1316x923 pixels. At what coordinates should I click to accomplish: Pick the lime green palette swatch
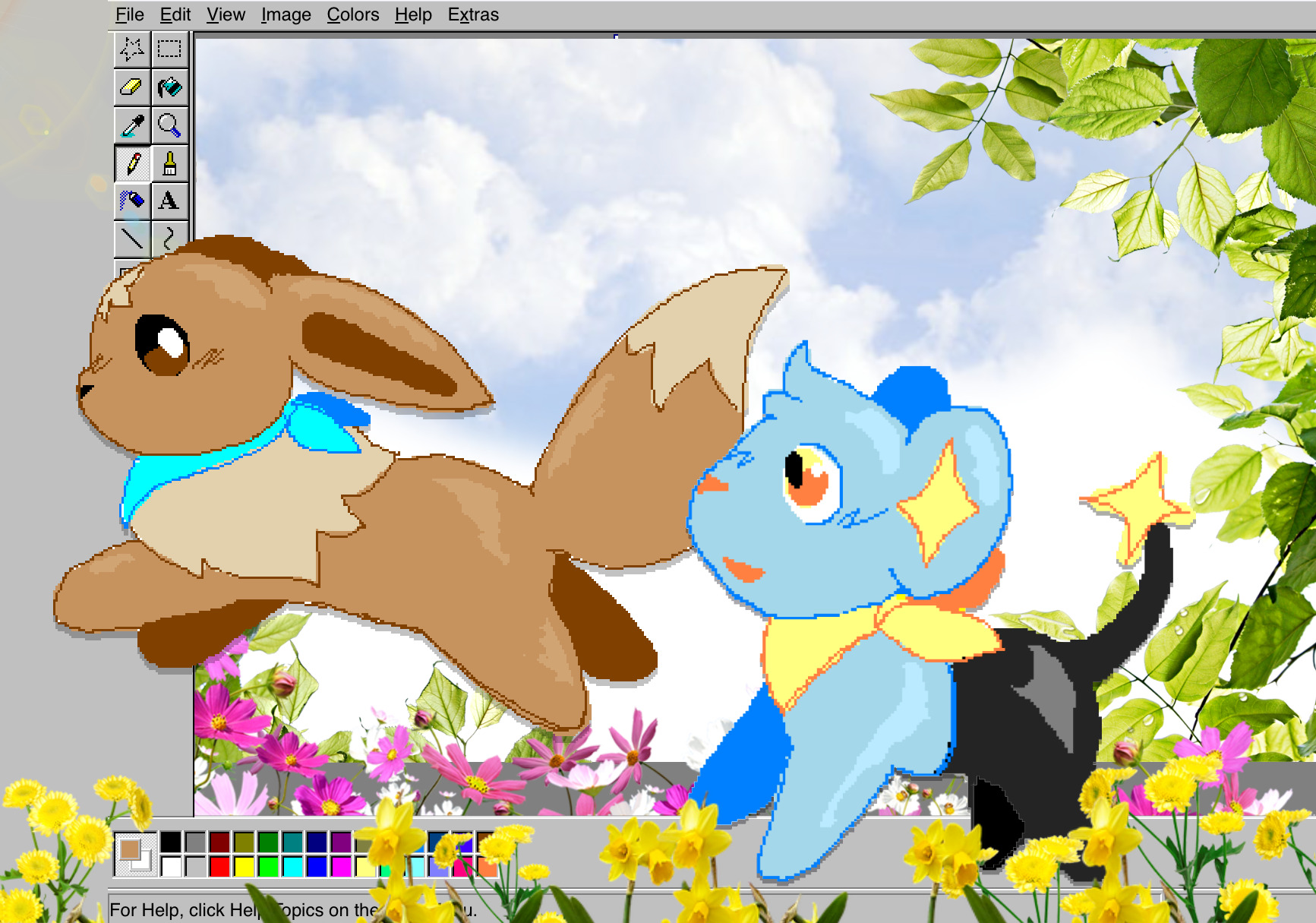point(268,867)
